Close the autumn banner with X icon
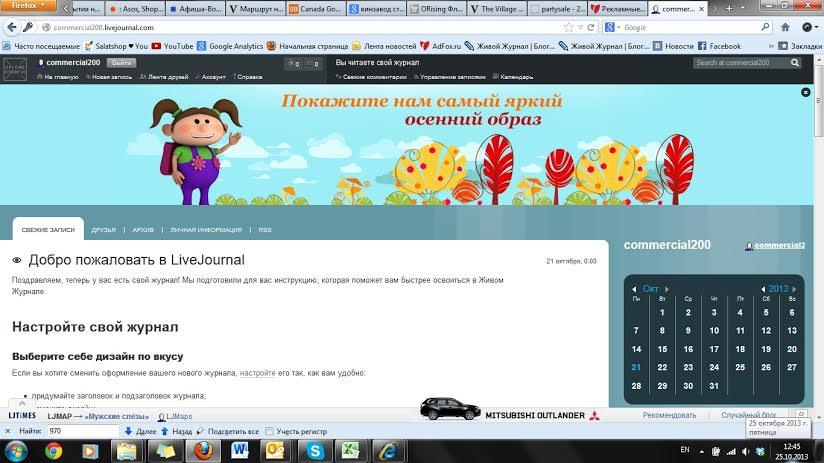 point(806,92)
